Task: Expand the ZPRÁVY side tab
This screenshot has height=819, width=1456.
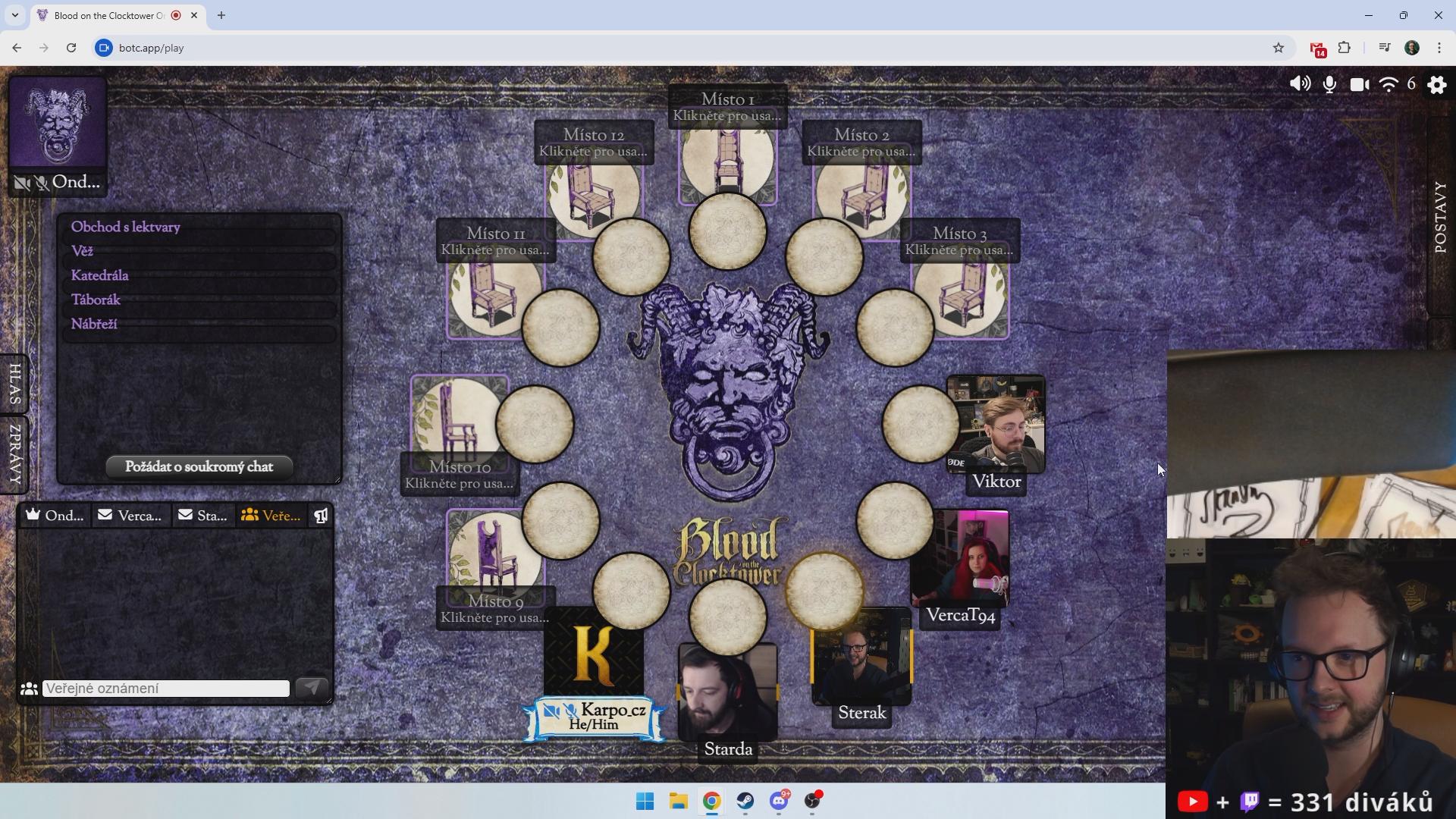Action: click(x=14, y=454)
